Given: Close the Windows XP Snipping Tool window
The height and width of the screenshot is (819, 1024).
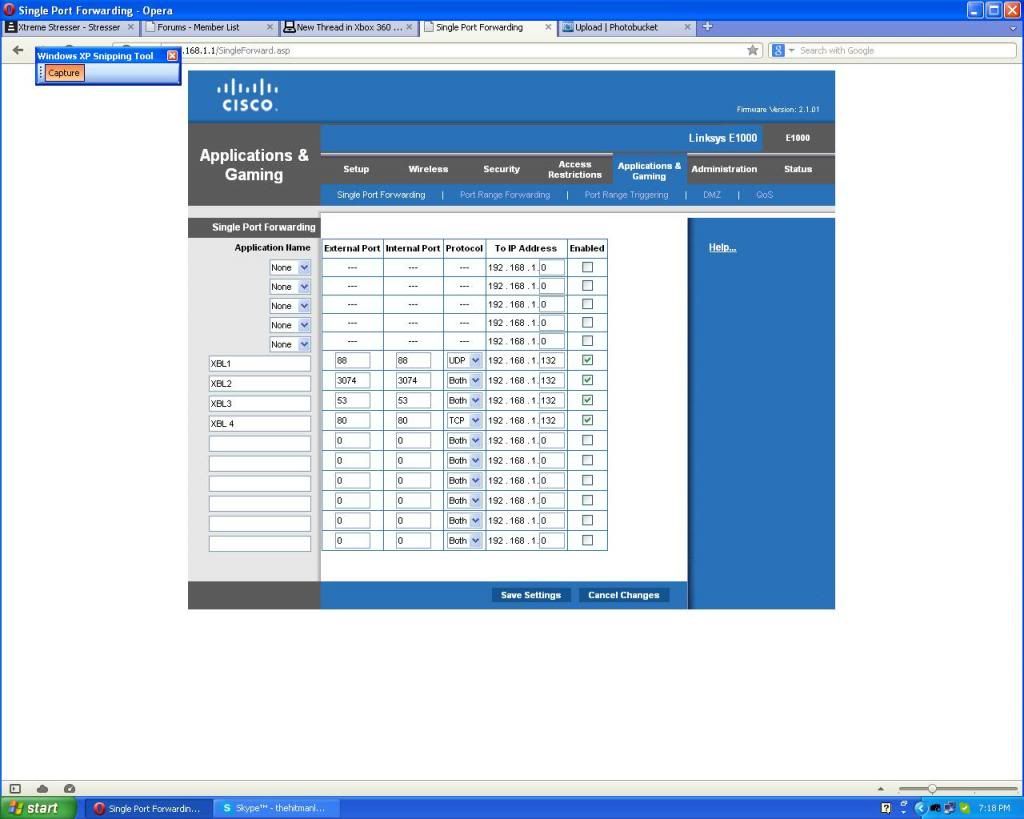Looking at the screenshot, I should [x=172, y=56].
